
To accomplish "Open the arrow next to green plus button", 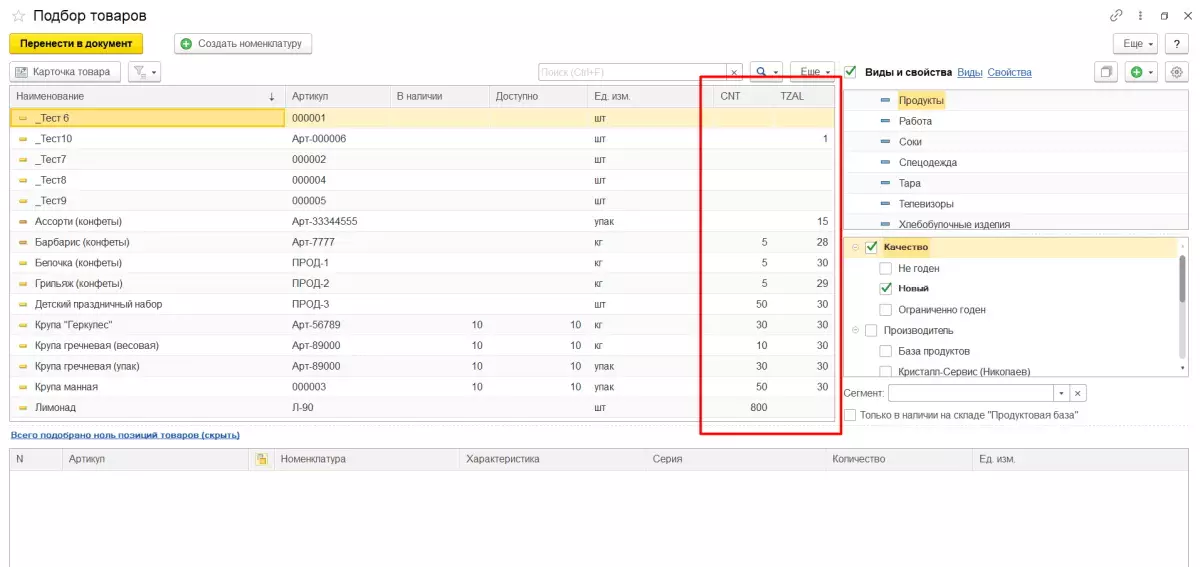I will coord(1151,72).
